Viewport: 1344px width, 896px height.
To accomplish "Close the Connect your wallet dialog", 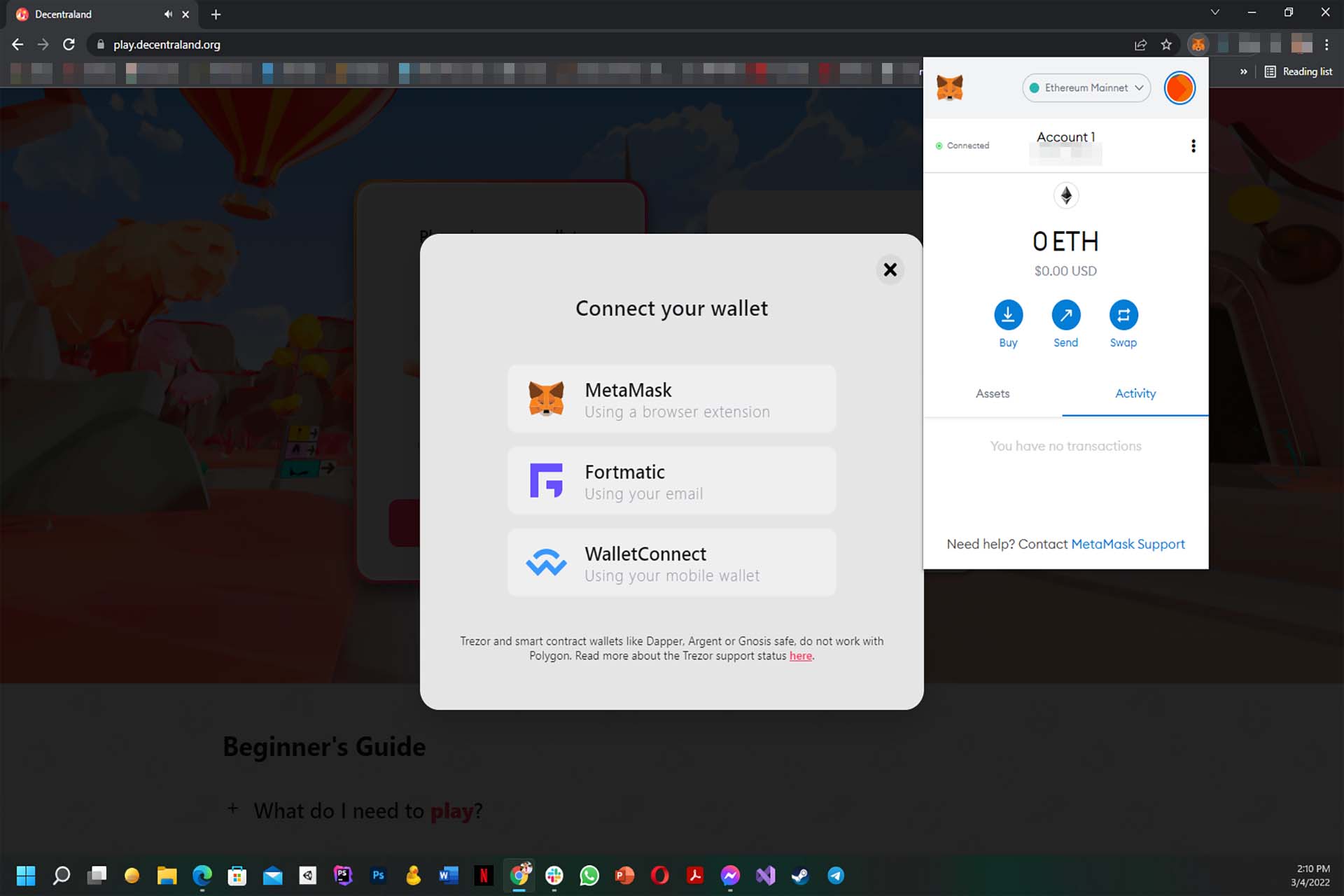I will [x=890, y=269].
